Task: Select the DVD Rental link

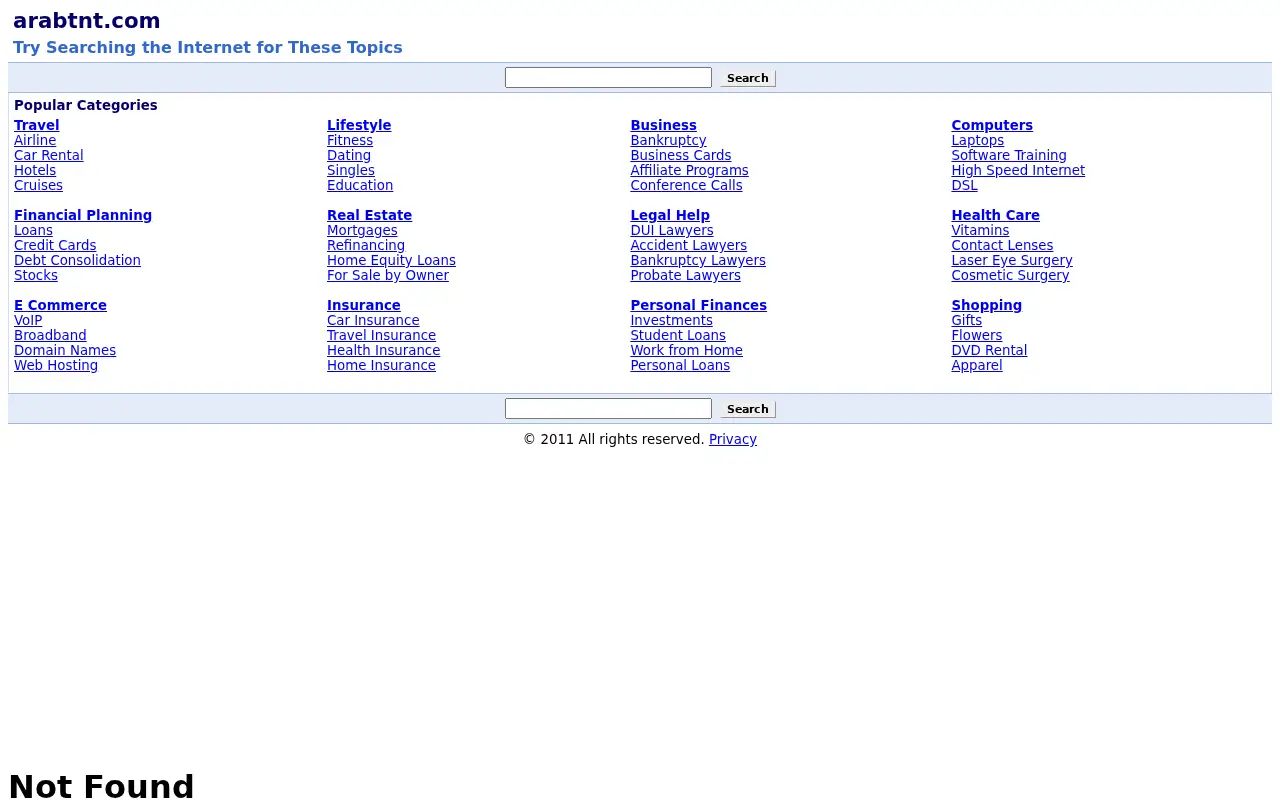Action: coord(989,350)
